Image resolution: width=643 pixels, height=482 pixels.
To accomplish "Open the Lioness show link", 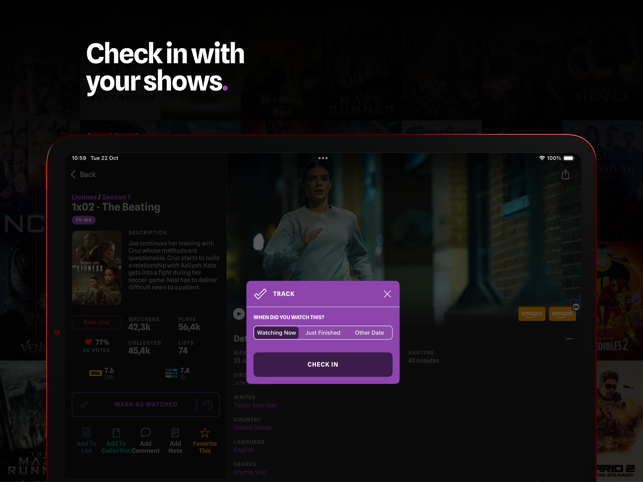I will pos(84,197).
